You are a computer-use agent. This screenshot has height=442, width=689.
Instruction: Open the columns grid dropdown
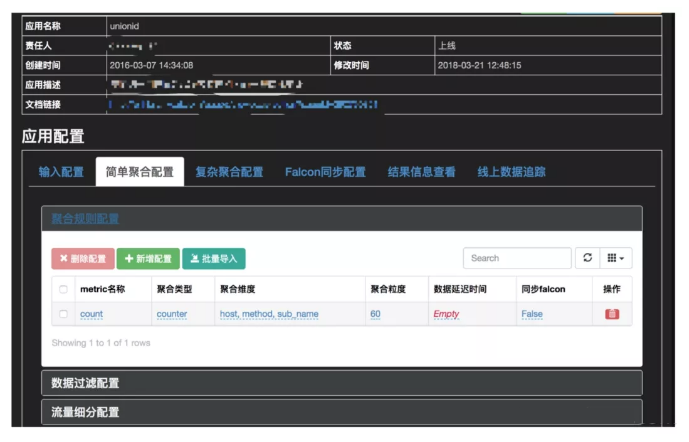(x=617, y=258)
